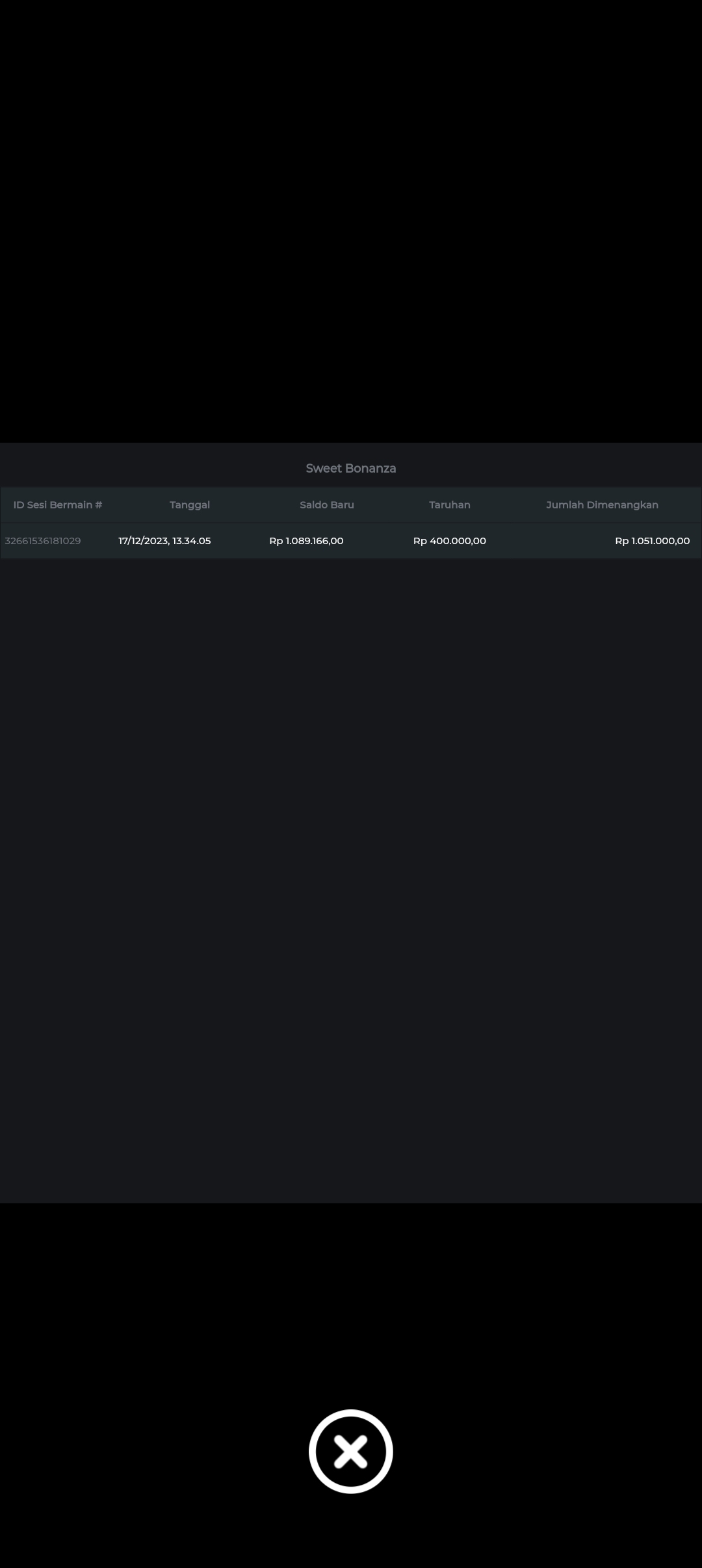This screenshot has height=1568, width=702.
Task: Click the Sweet Bonanza title
Action: point(350,468)
